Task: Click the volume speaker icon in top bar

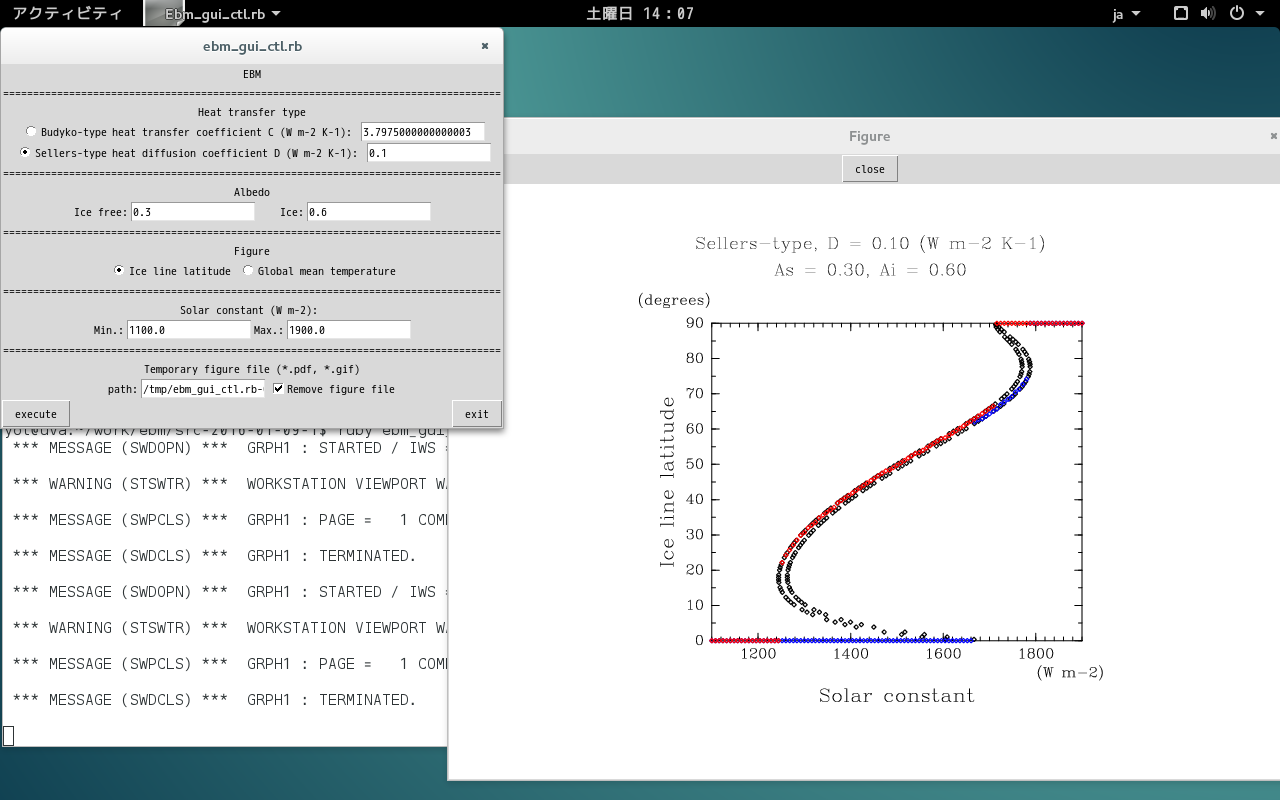Action: coord(1207,13)
